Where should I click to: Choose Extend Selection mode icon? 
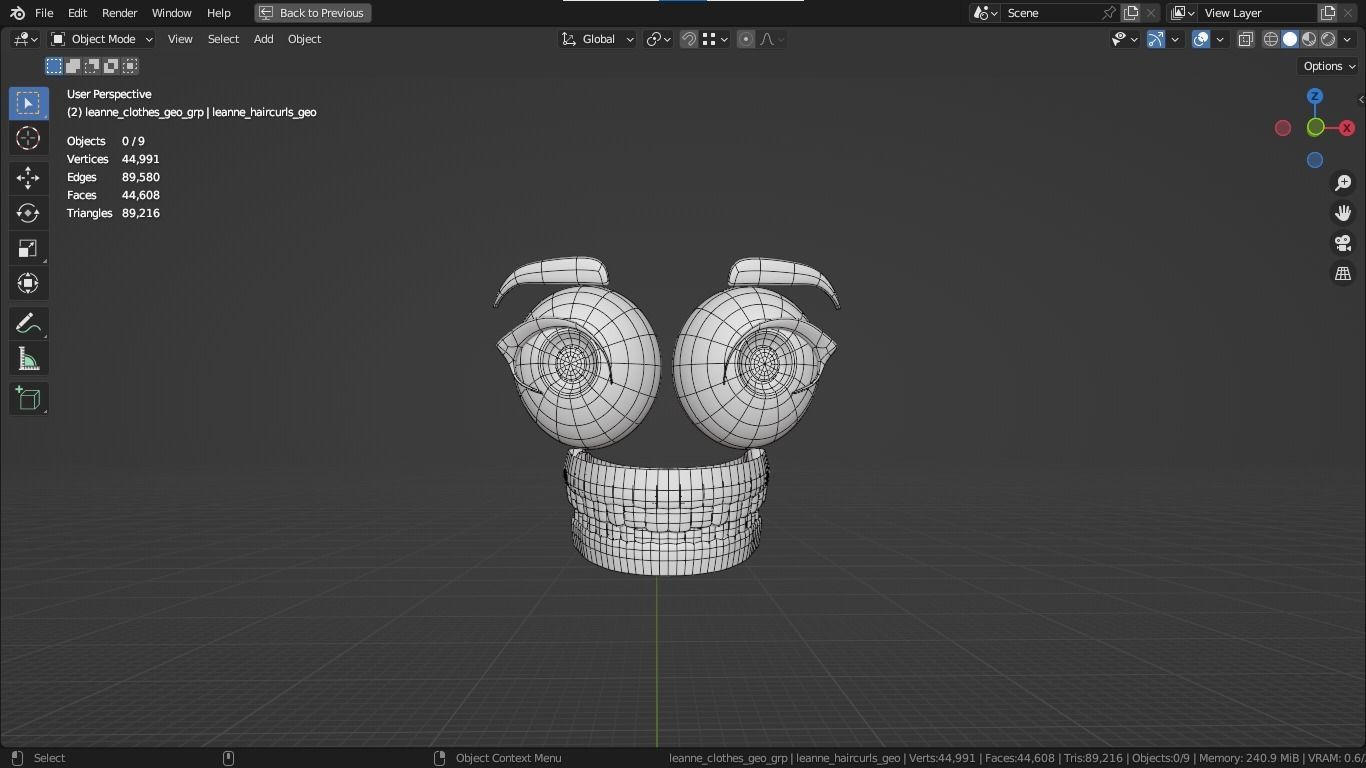tap(73, 66)
